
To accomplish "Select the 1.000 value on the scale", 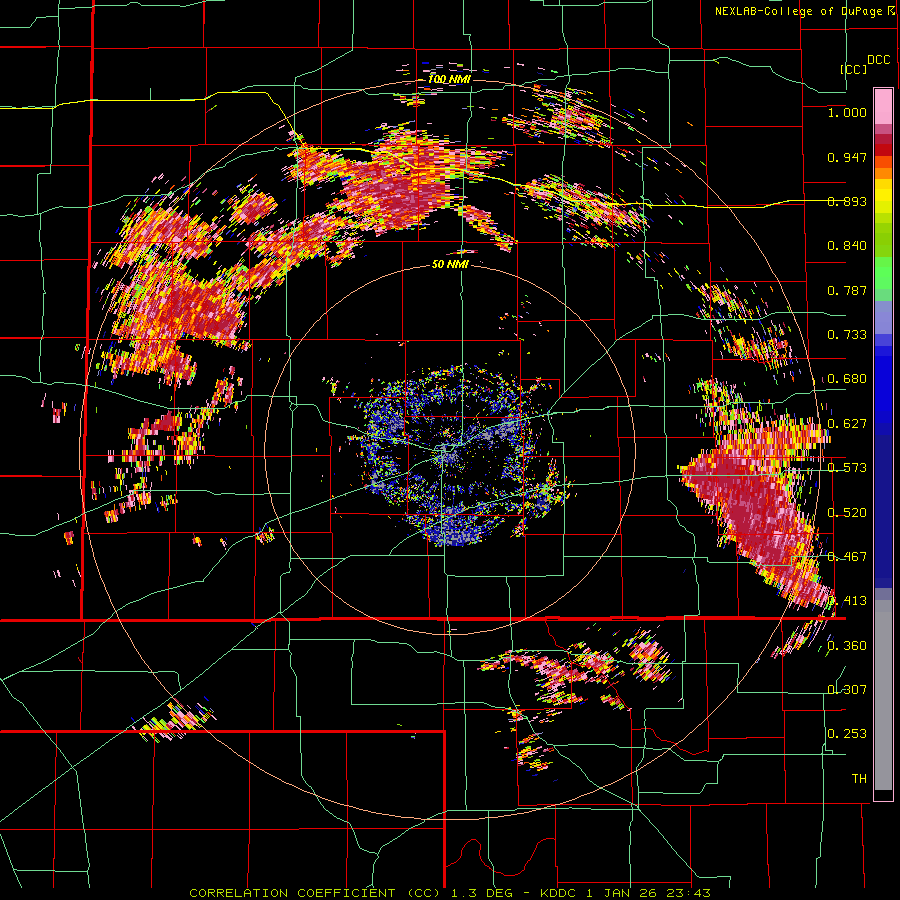I will coord(847,112).
